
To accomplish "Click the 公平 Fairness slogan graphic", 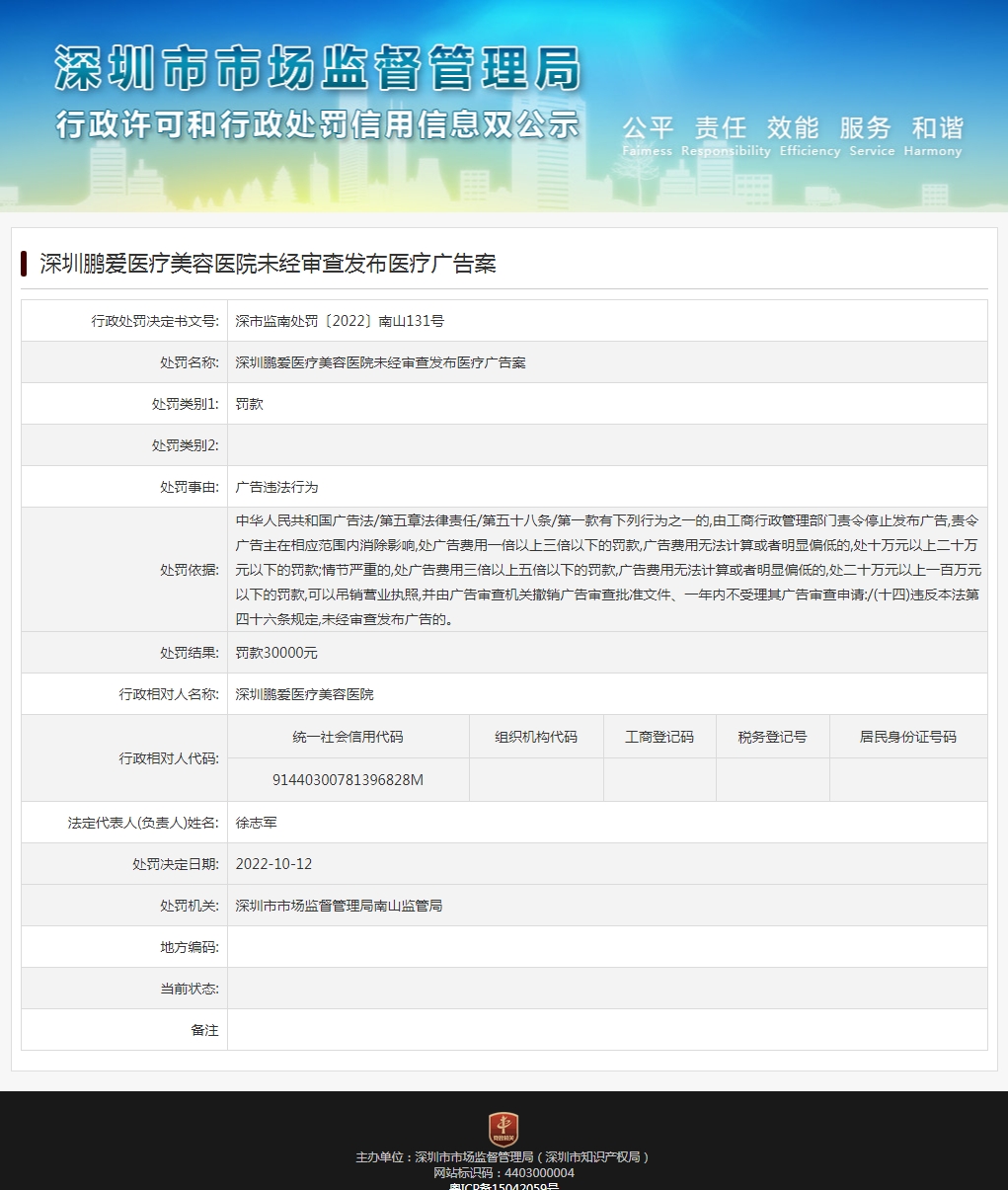I will tap(646, 129).
